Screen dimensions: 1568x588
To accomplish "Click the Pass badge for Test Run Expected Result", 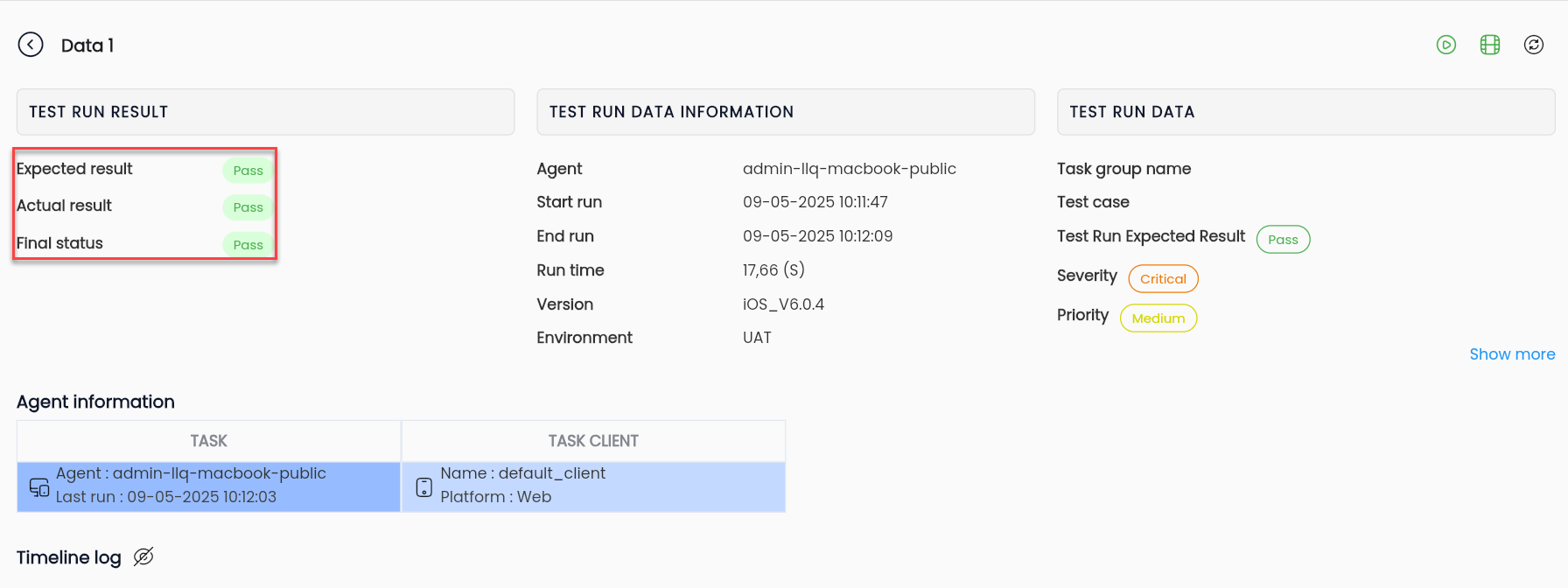I will 1283,240.
